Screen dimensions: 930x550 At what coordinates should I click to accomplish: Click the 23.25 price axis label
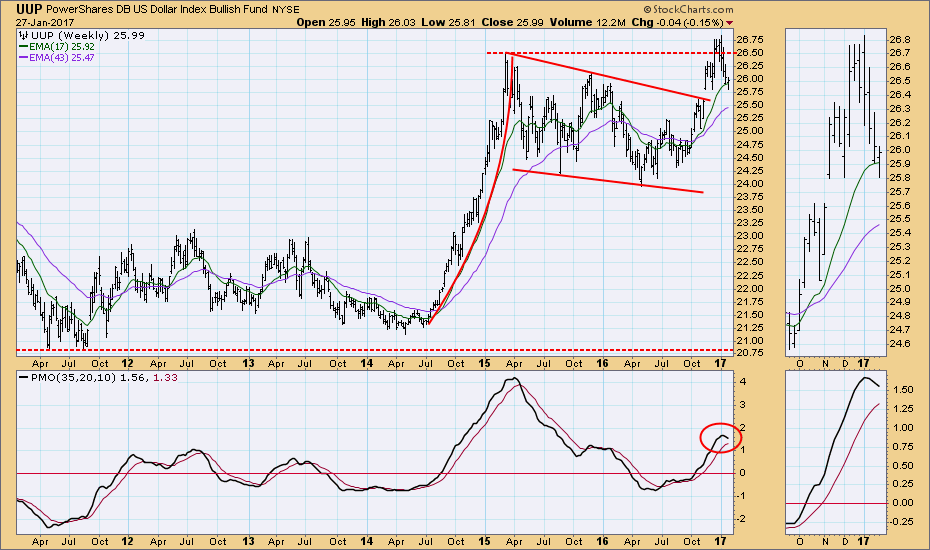(750, 223)
